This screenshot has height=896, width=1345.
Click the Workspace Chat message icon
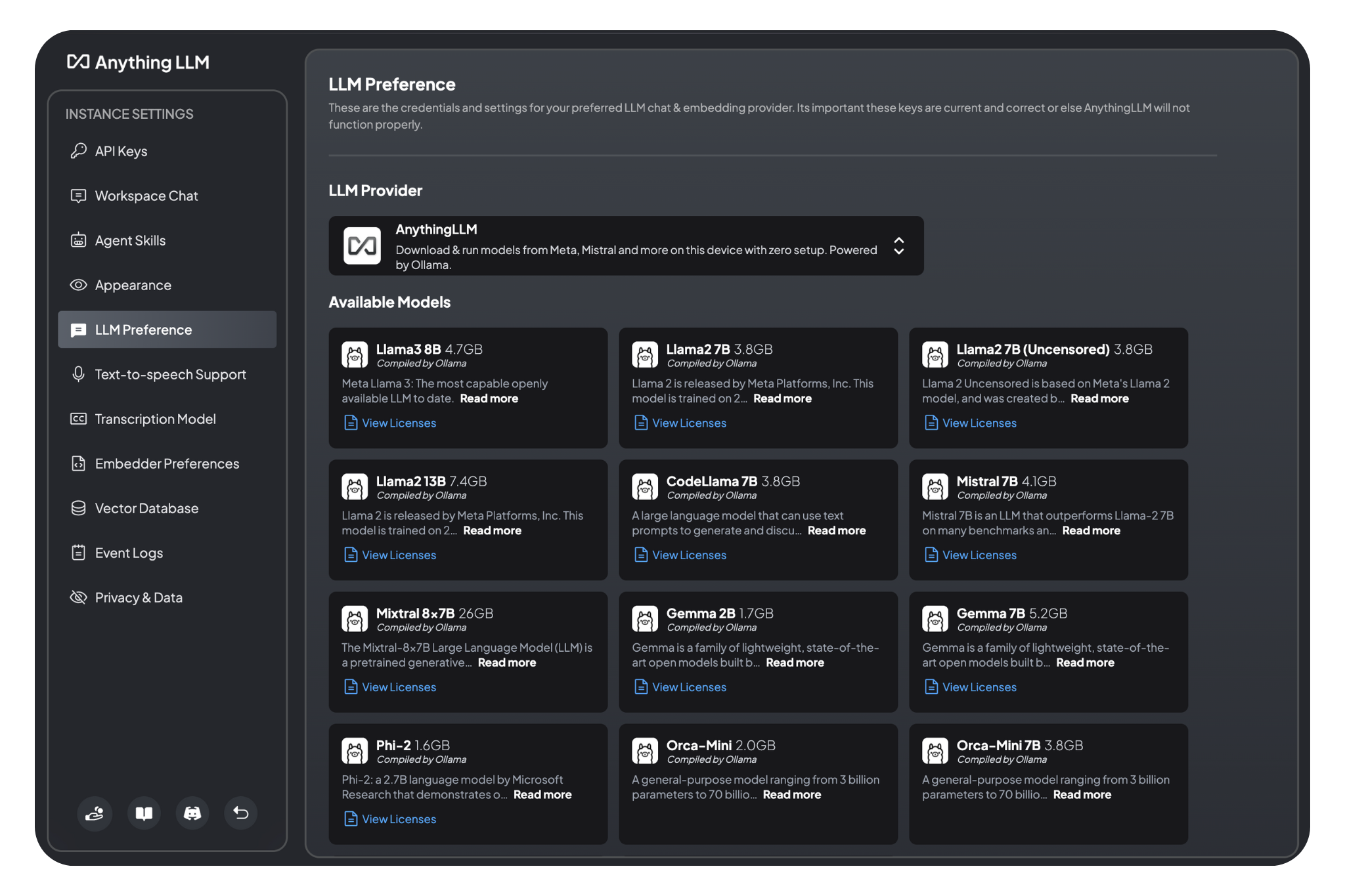pos(79,196)
